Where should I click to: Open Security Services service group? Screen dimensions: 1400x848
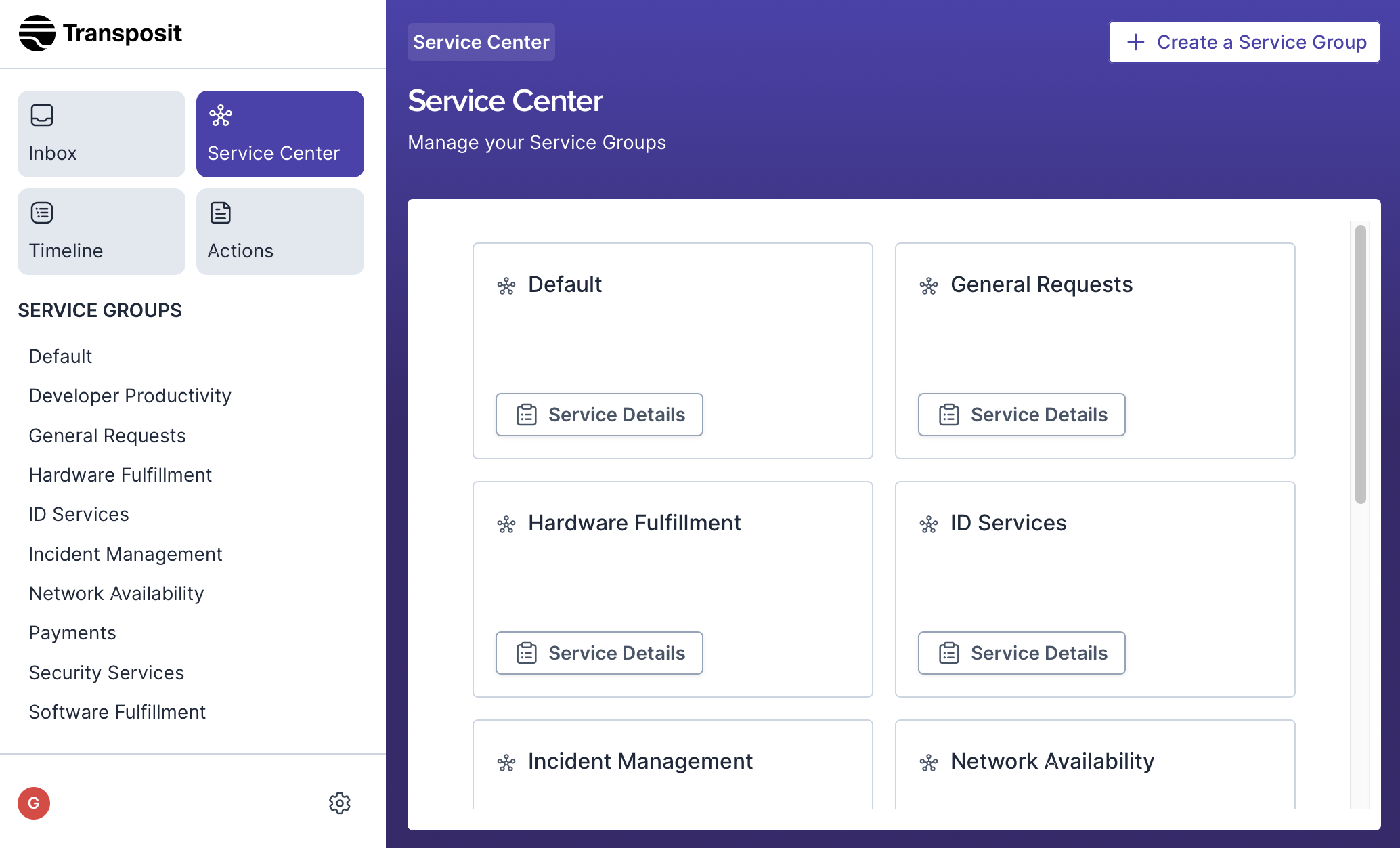[106, 673]
